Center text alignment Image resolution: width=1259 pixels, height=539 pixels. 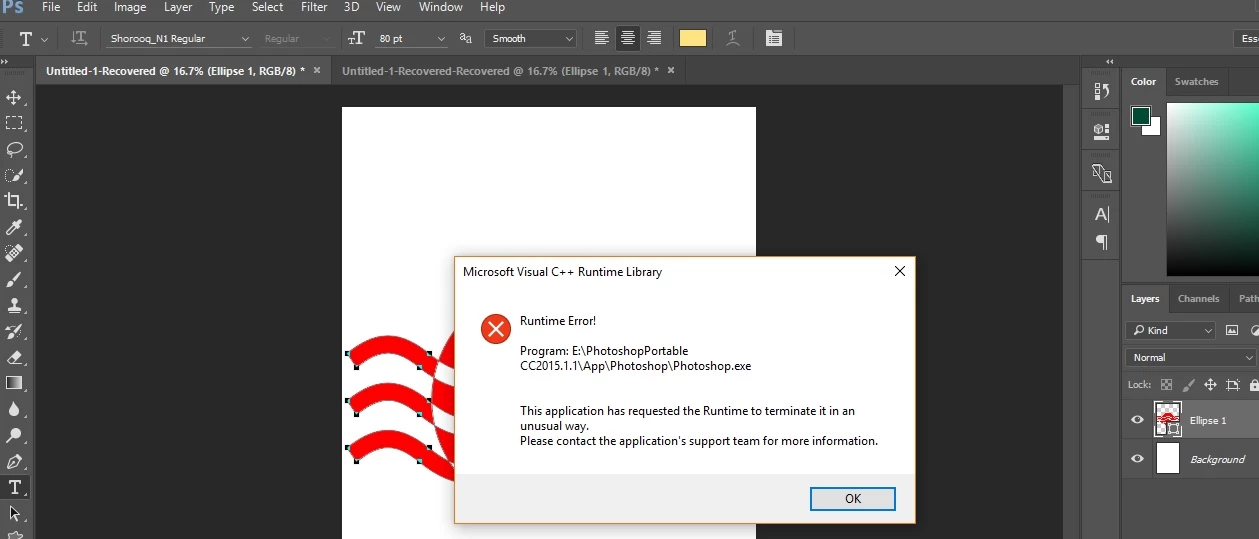click(x=628, y=38)
